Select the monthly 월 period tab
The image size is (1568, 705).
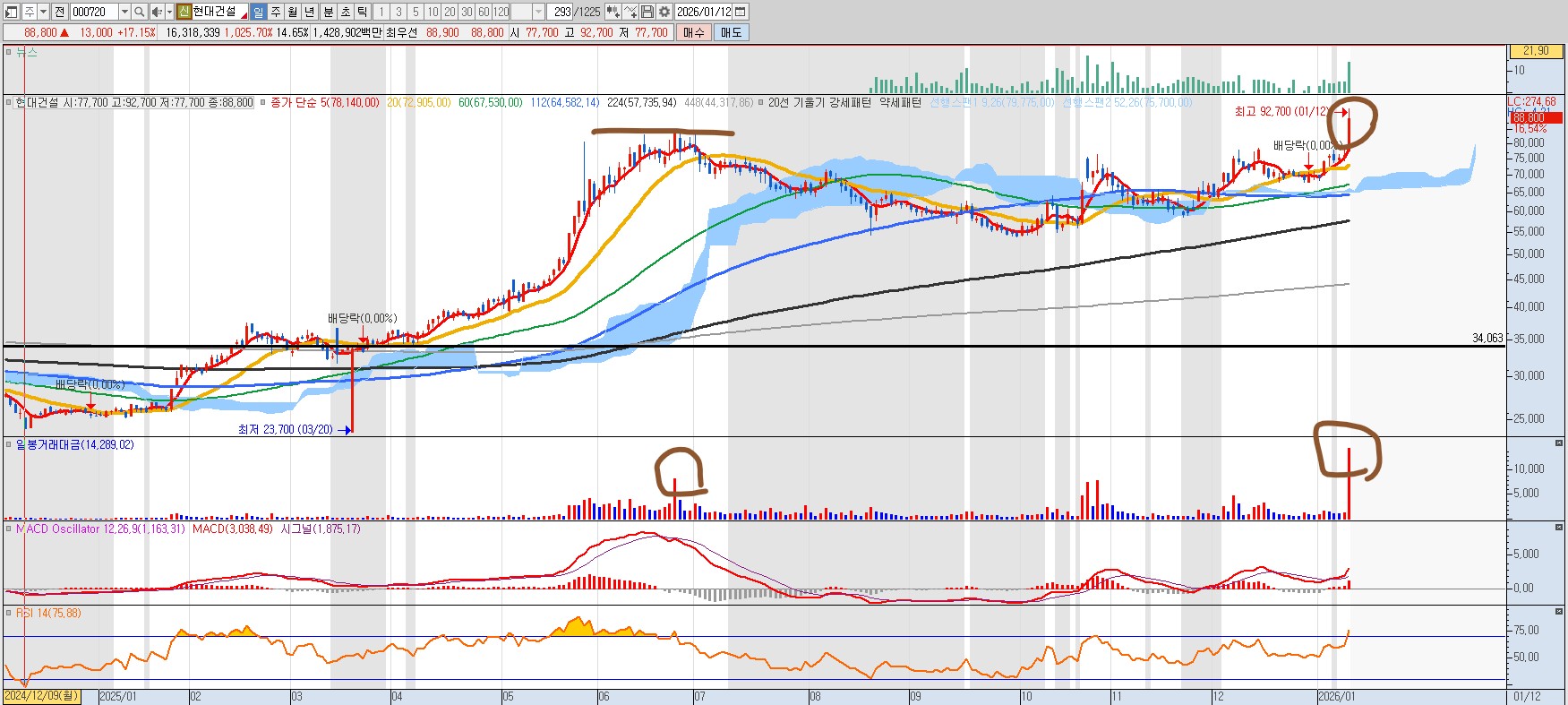pyautogui.click(x=292, y=12)
